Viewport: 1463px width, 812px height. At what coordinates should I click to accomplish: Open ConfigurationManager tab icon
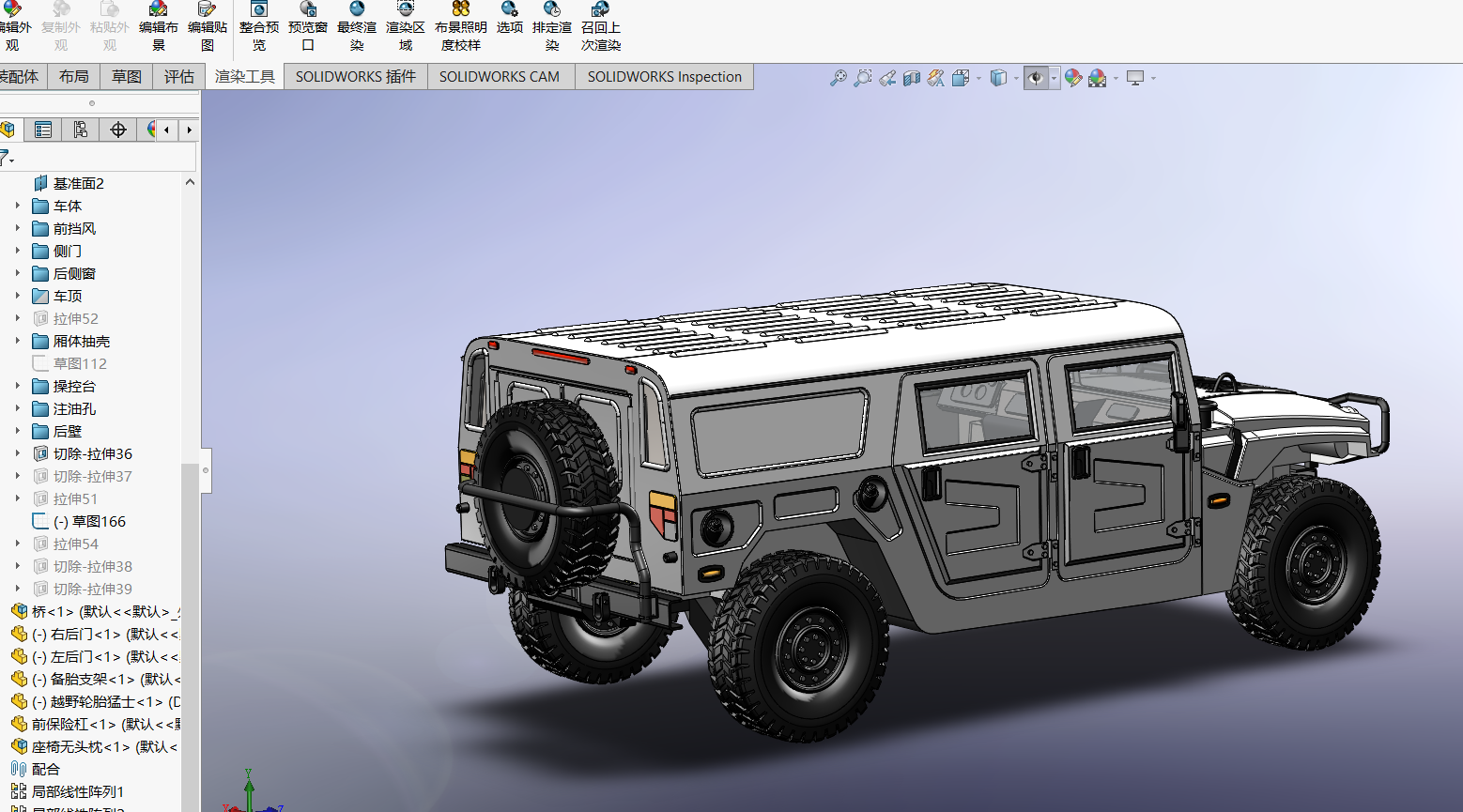coord(81,130)
